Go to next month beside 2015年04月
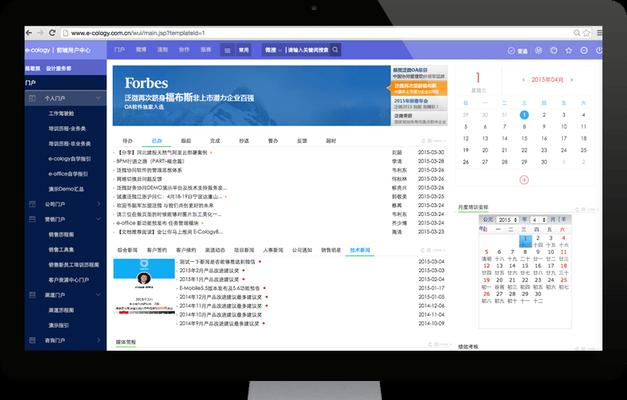627x400 pixels. point(572,80)
